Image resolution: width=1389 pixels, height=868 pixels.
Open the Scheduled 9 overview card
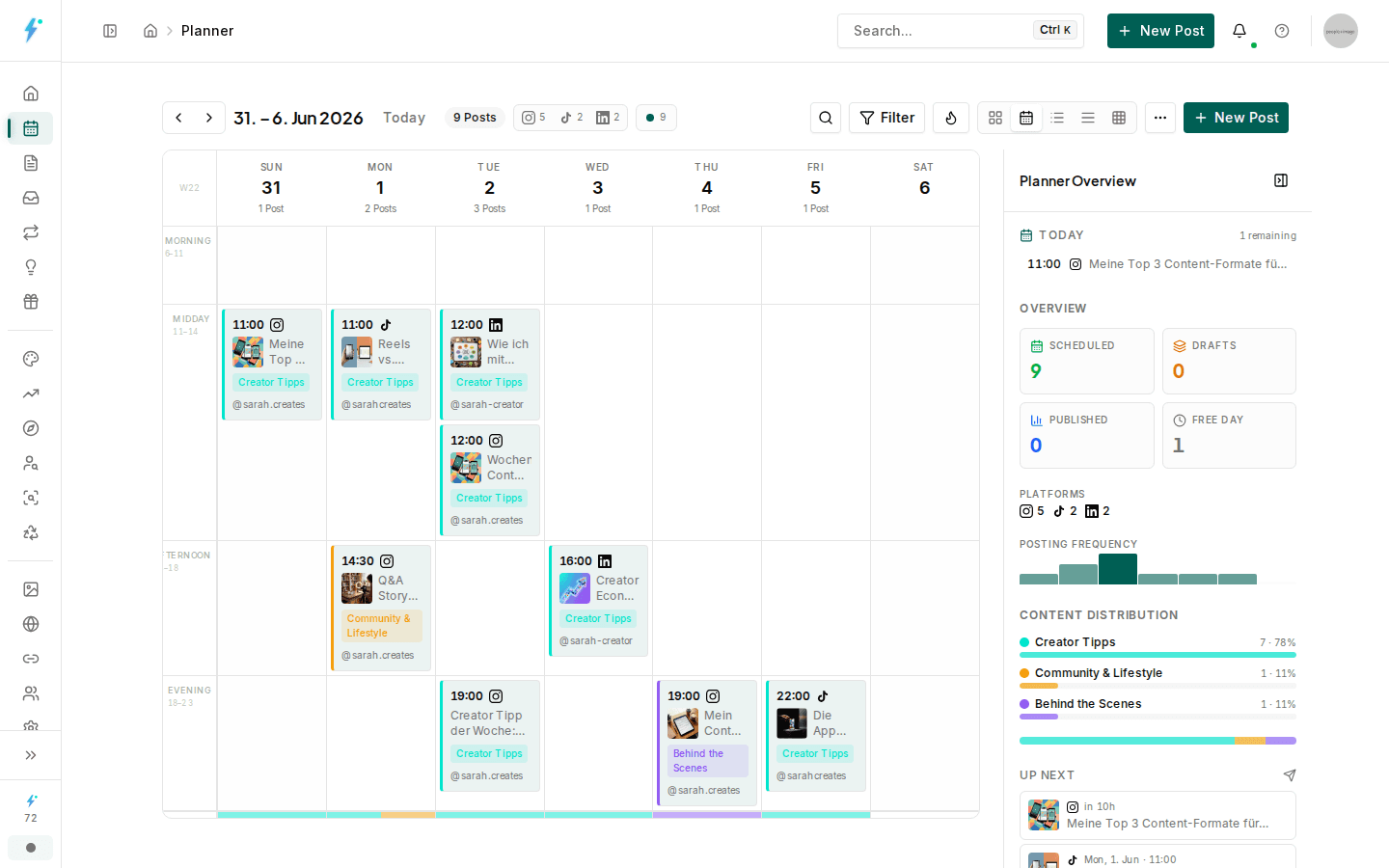[1086, 361]
